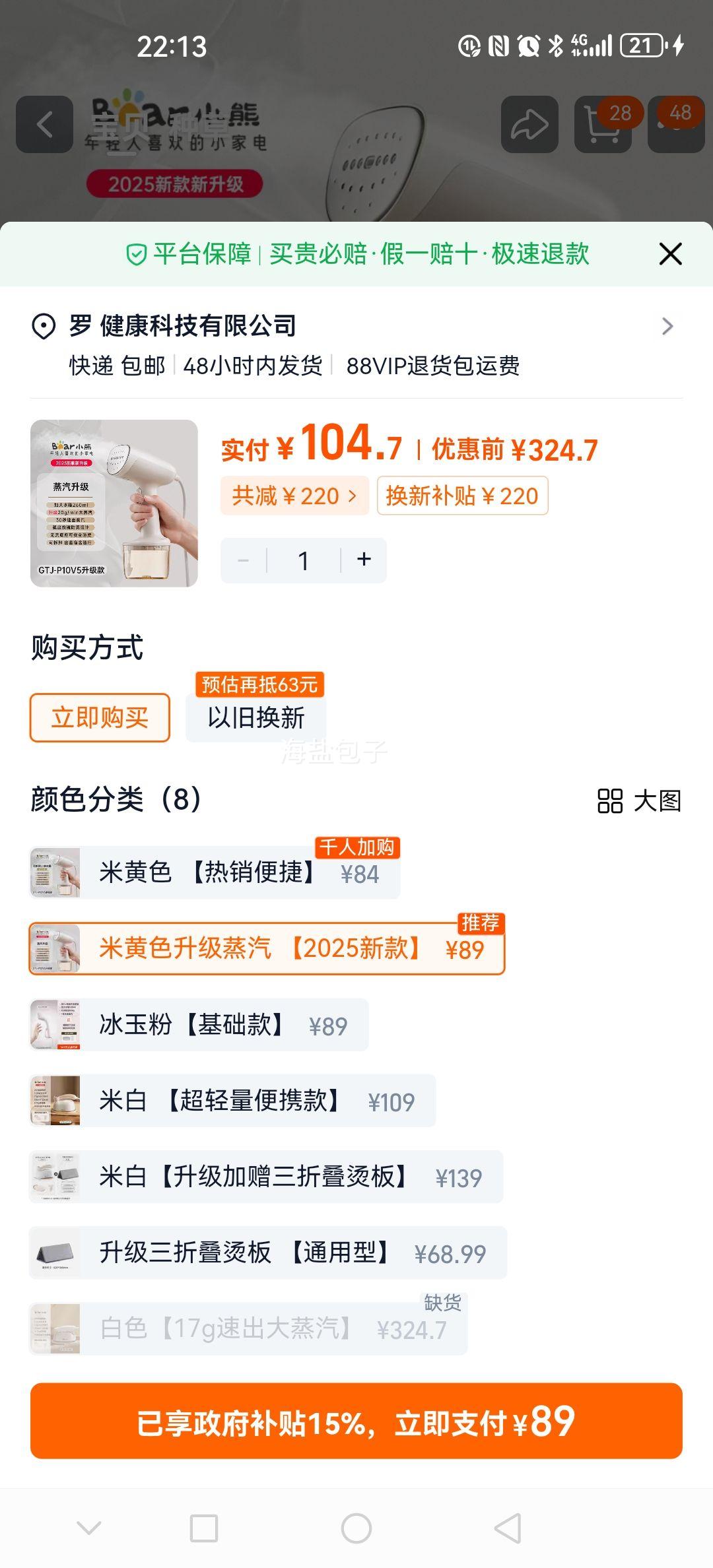The image size is (713, 1568).
Task: Tap the back arrow icon
Action: tap(44, 124)
